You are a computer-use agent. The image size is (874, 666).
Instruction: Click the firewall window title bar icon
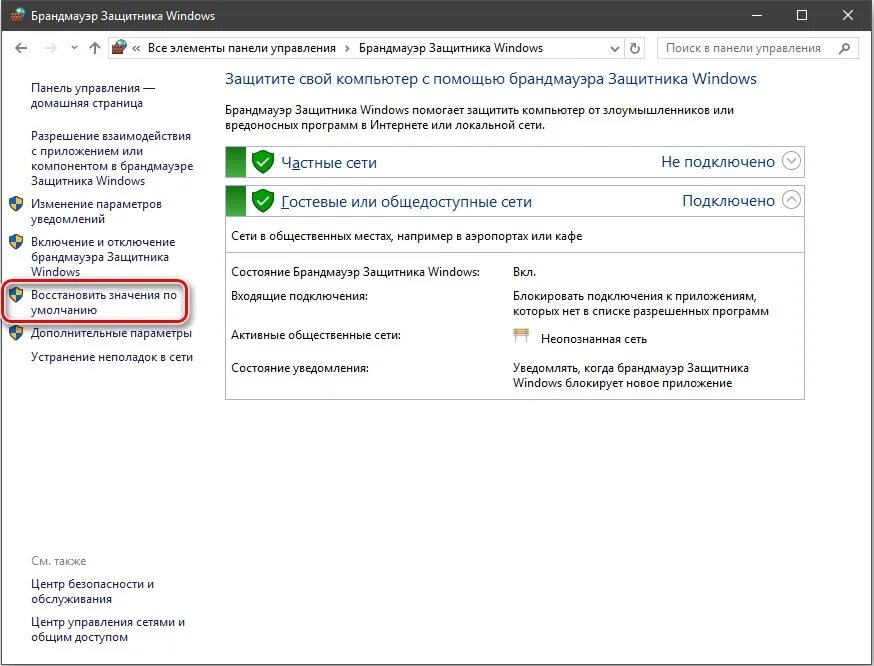(17, 15)
